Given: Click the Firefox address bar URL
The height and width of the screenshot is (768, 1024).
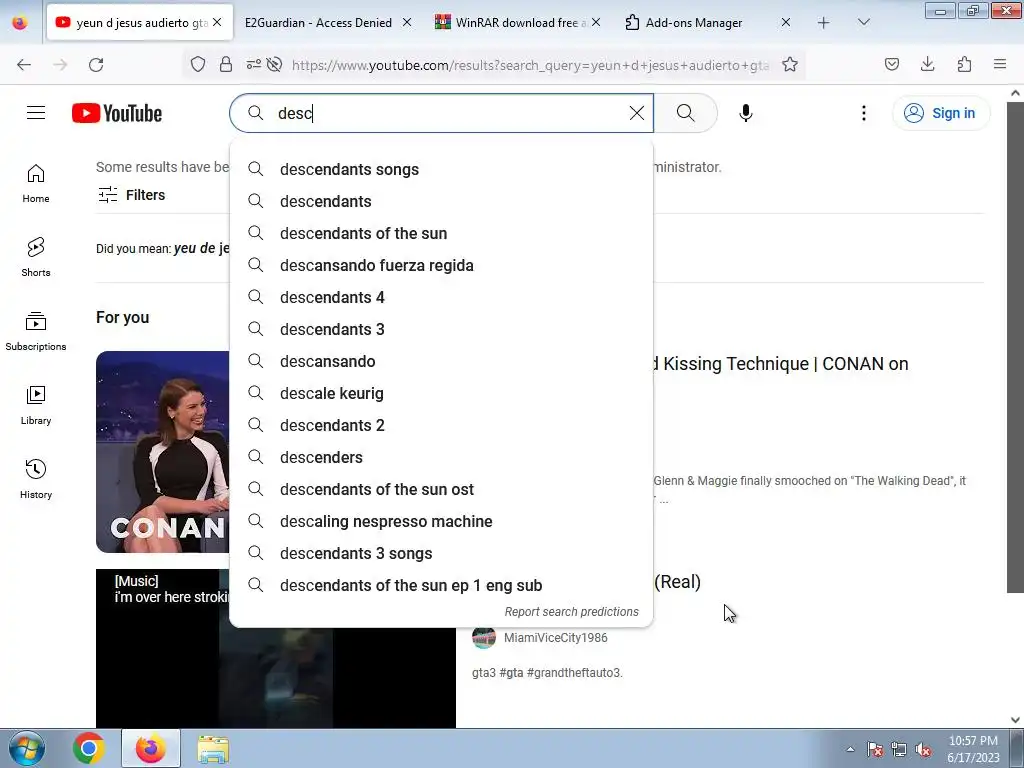Looking at the screenshot, I should coord(530,65).
